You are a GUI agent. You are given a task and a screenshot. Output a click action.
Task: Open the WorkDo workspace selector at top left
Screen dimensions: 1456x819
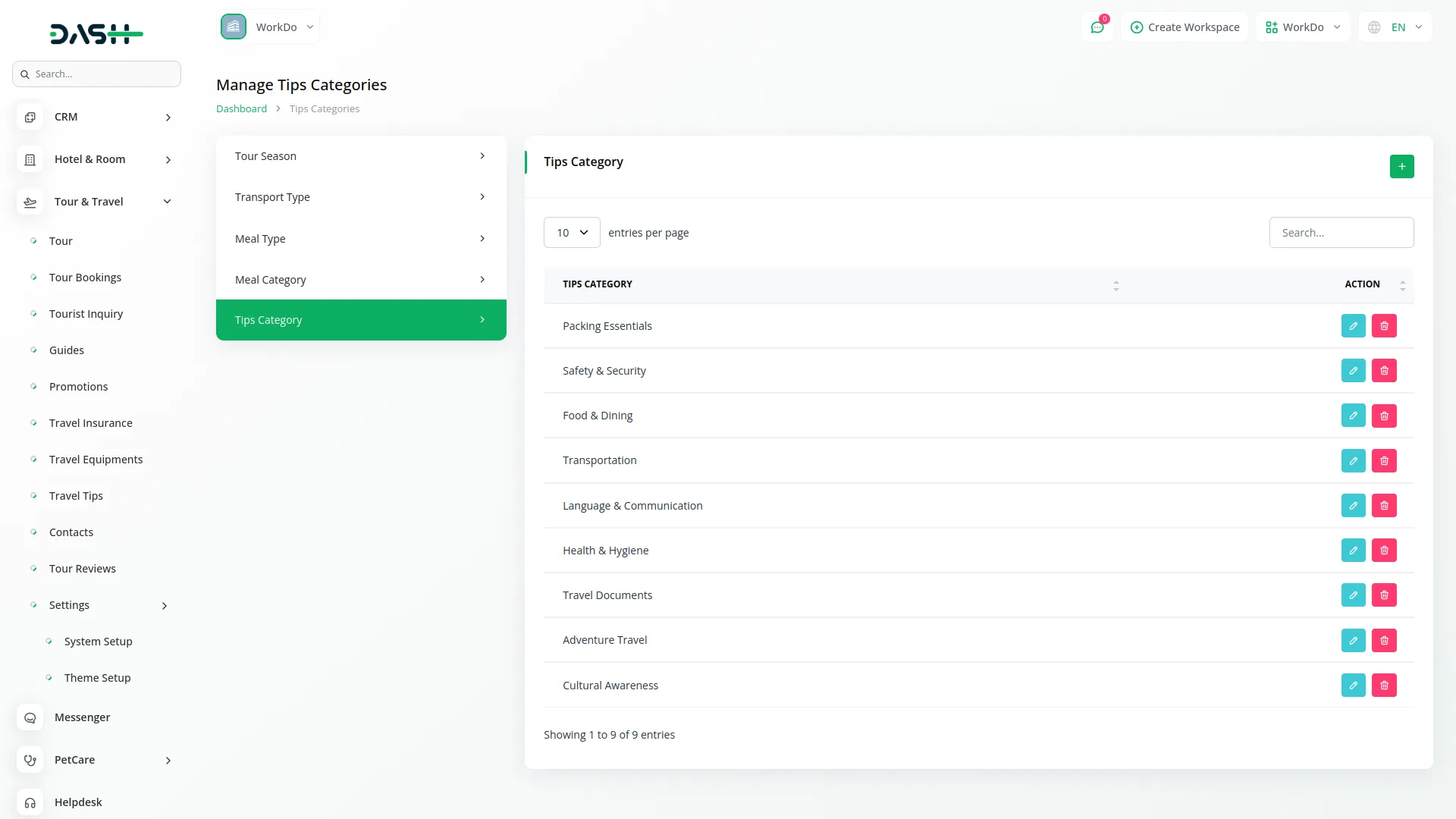pos(269,27)
